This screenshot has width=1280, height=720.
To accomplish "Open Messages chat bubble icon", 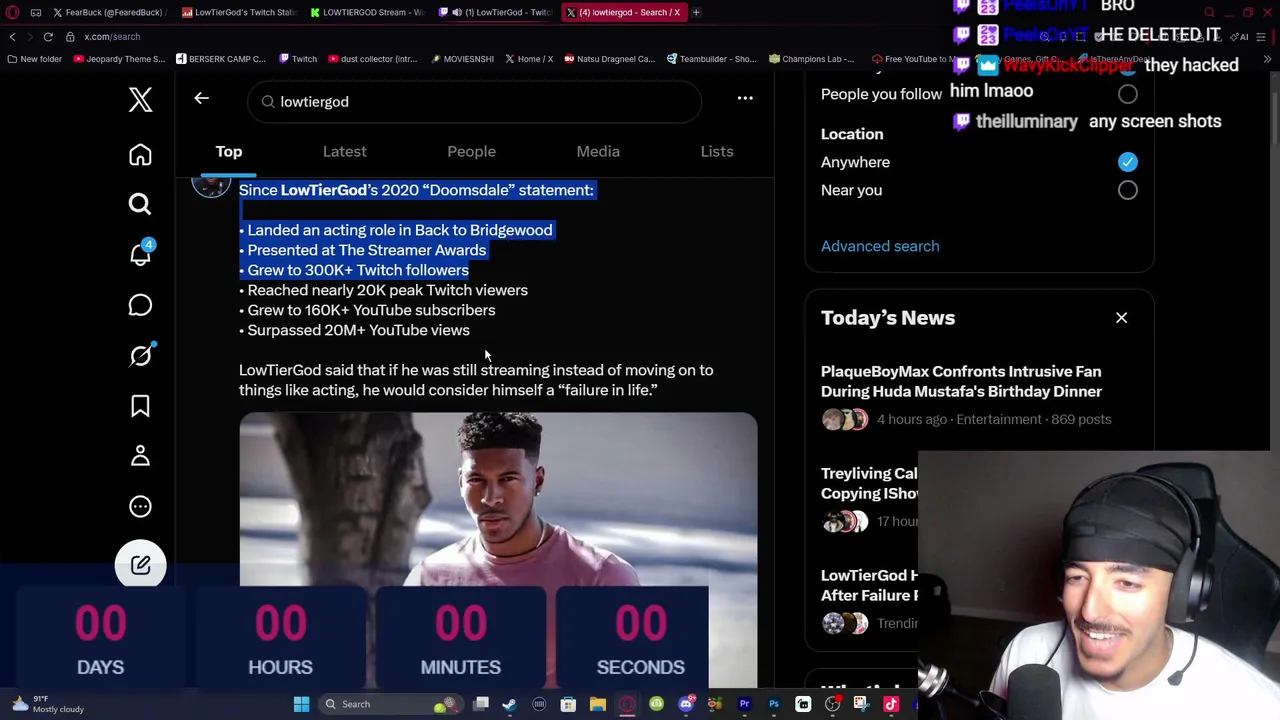I will coord(140,305).
